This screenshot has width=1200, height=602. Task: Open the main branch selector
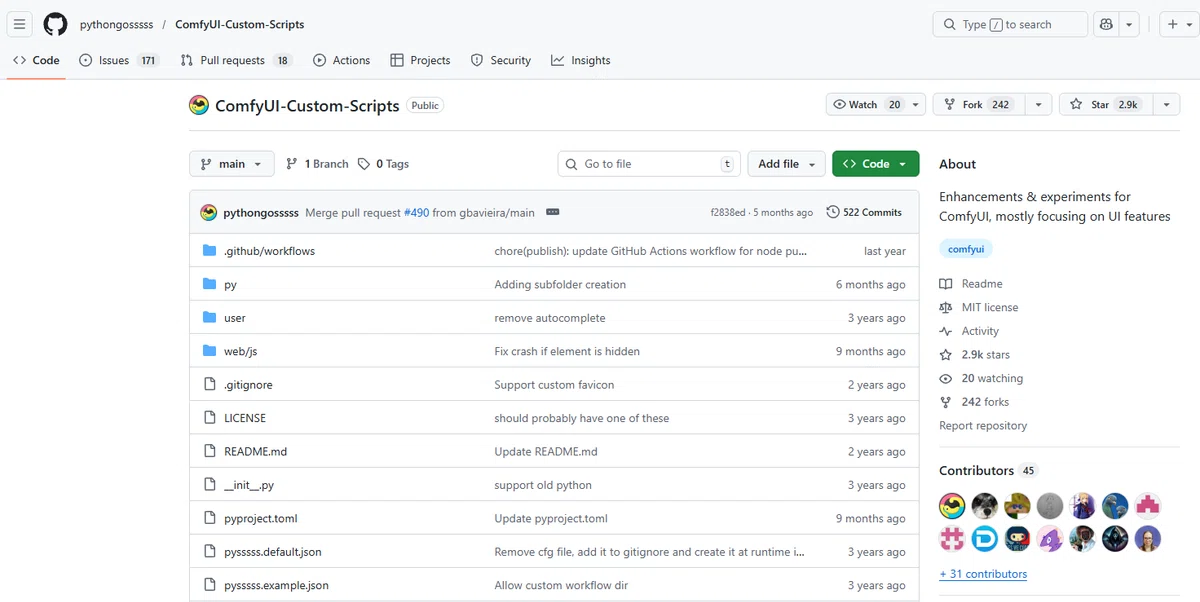[x=231, y=164]
